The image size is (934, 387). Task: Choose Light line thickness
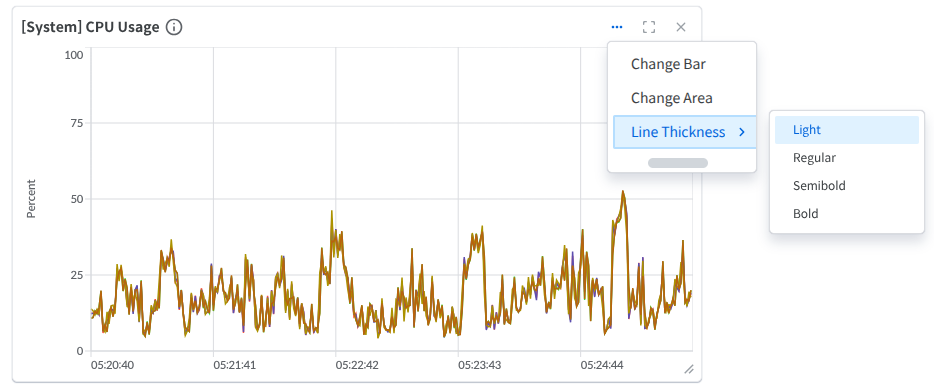846,130
